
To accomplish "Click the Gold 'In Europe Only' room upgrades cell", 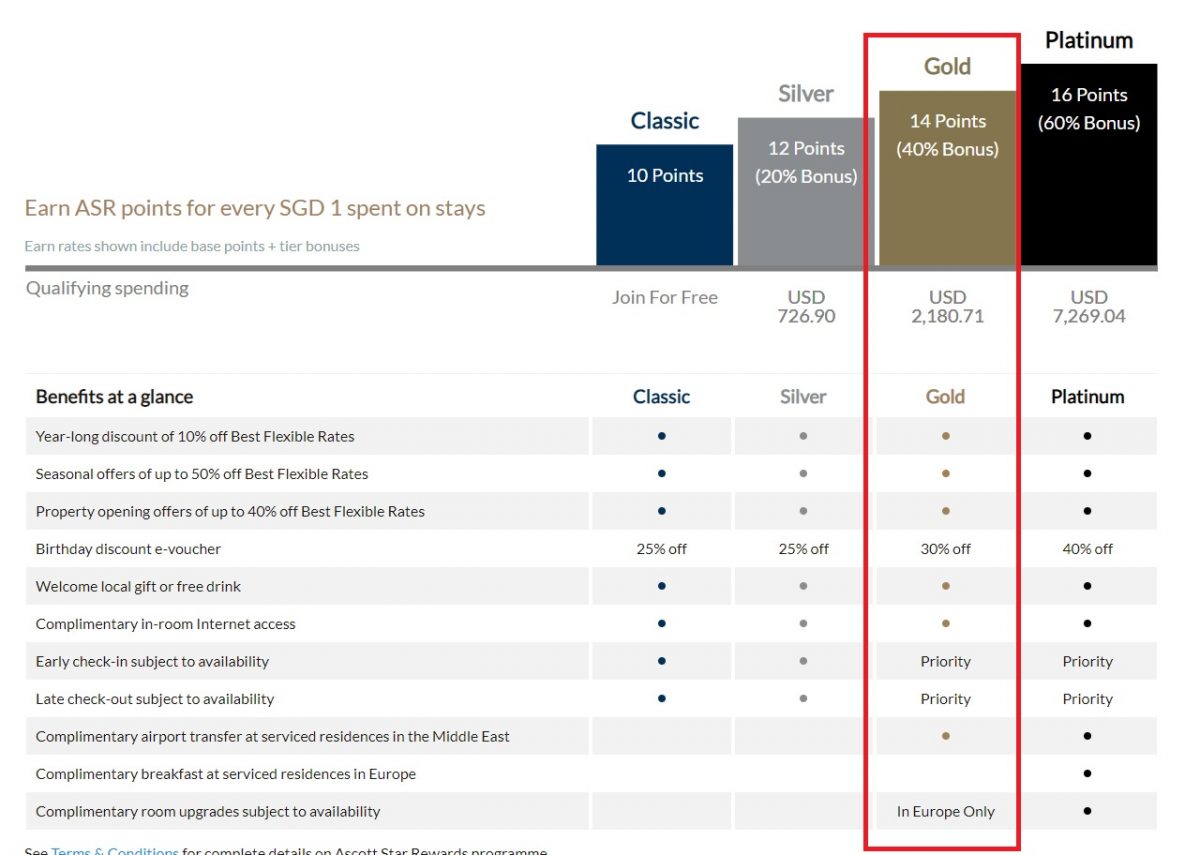I will coord(946,811).
